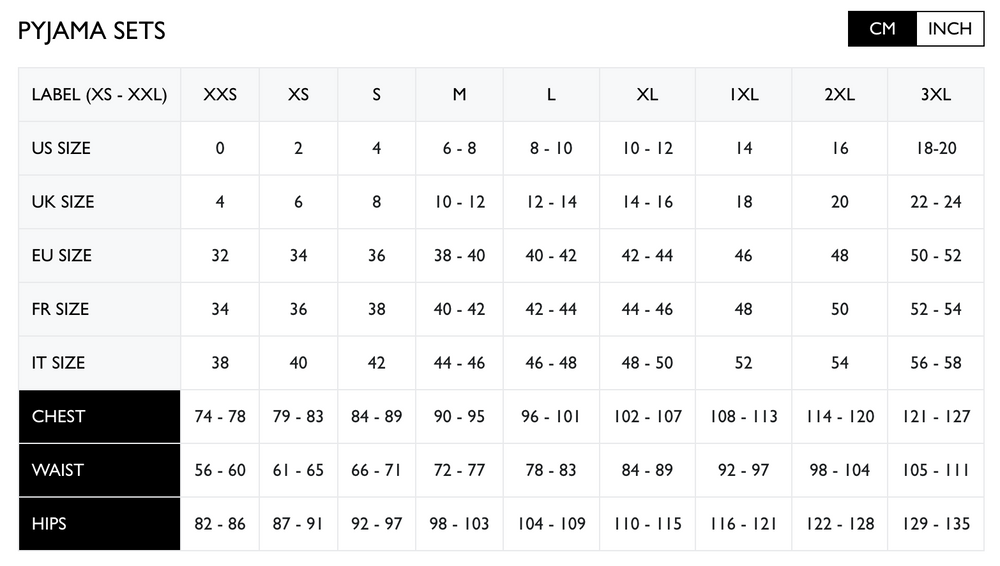Click the 2XL size column header
Viewport: 1000px width, 566px height.
tap(839, 95)
